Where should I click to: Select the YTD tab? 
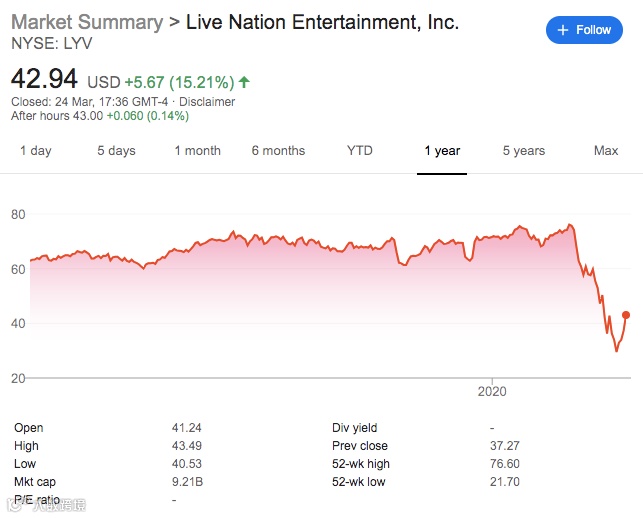tap(360, 151)
